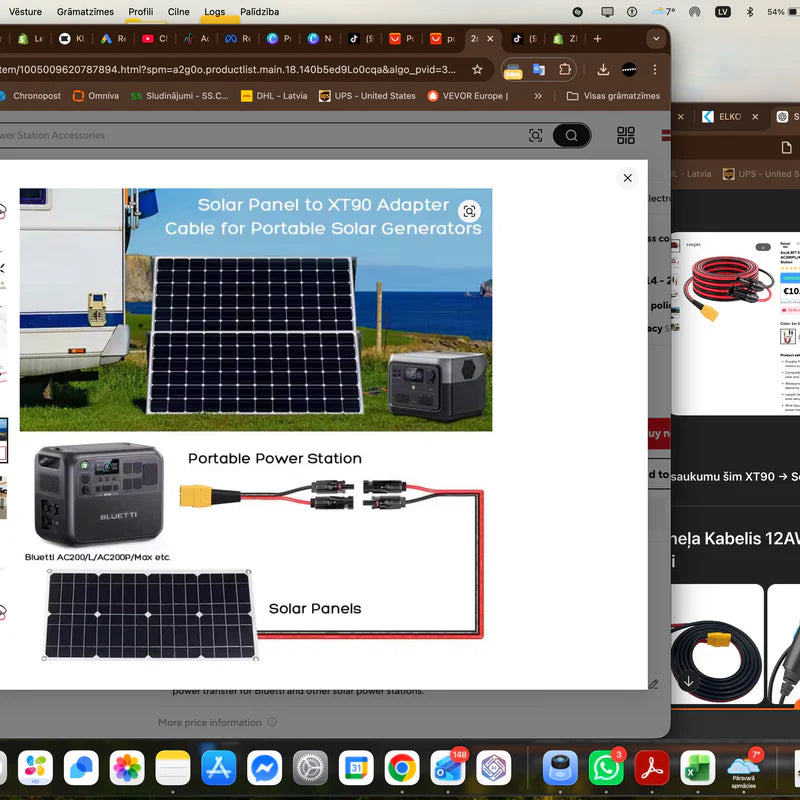Open the Palīdzība menu

[x=259, y=11]
